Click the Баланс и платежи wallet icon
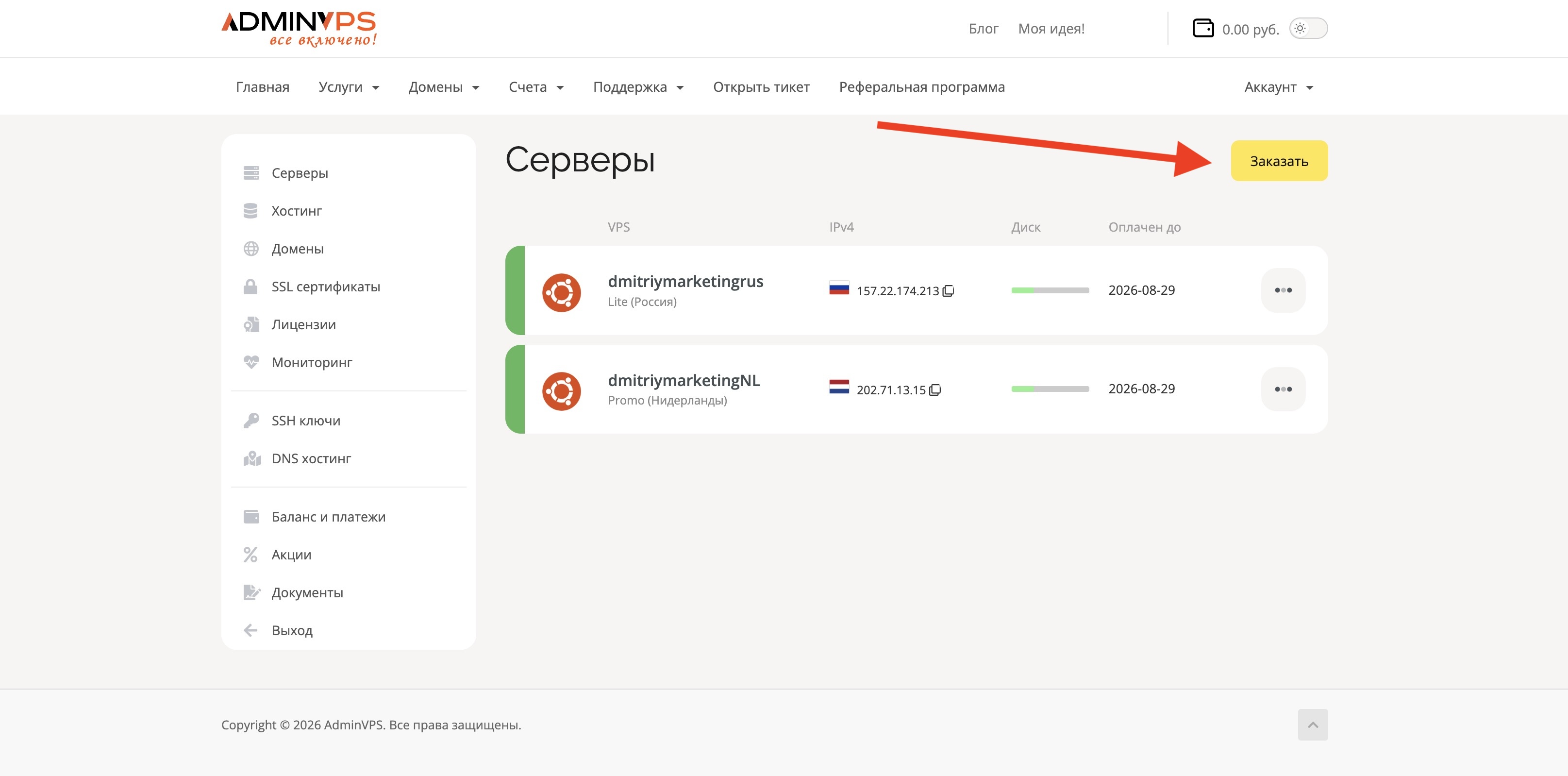 (x=251, y=517)
